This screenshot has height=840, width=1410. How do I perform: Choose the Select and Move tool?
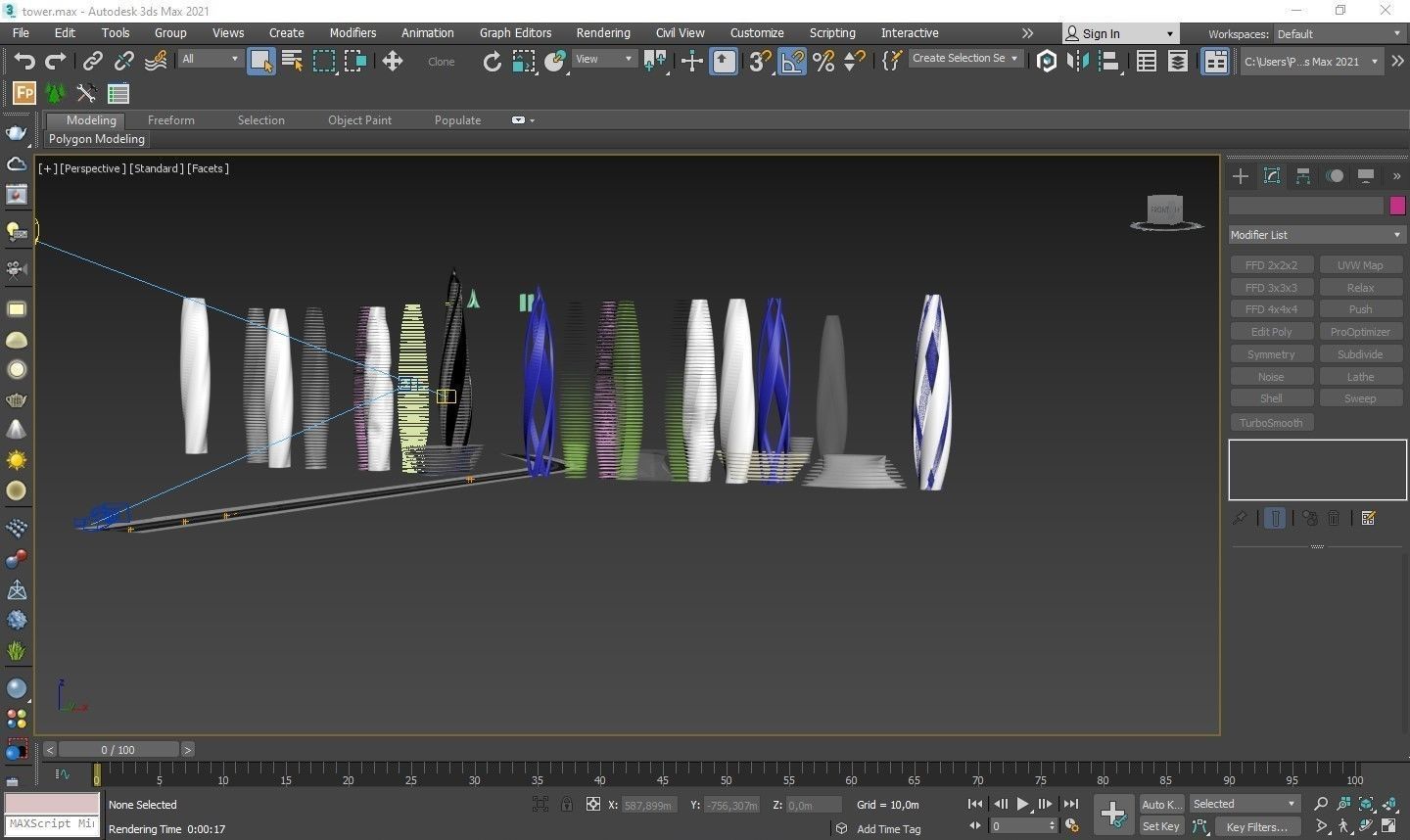393,62
